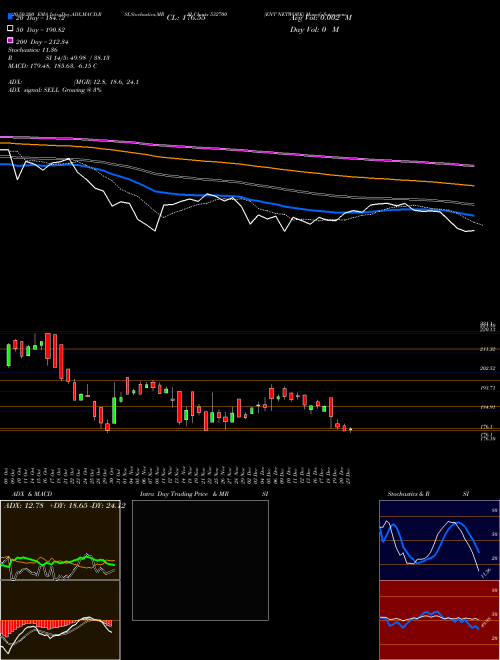Click the 'Intra Day Trading Price & MRSI' title
500x660 pixels.
point(204,494)
